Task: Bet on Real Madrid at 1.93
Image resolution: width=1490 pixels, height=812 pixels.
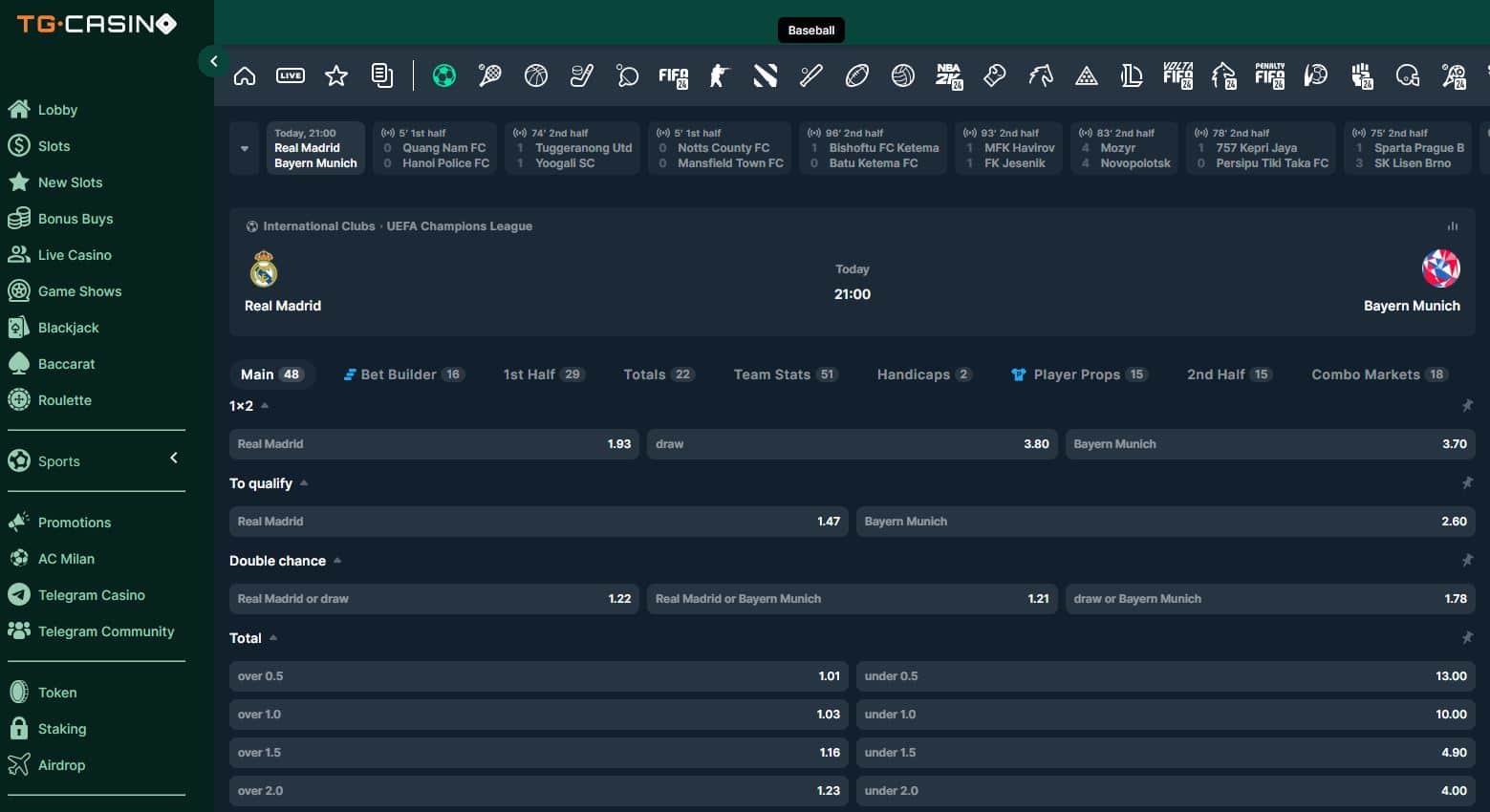Action: click(x=434, y=444)
